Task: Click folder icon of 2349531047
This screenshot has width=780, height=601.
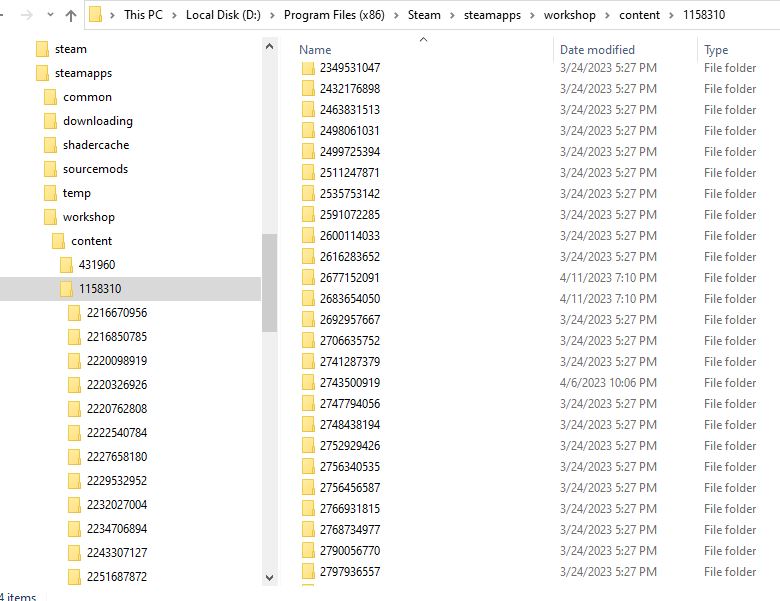Action: (308, 68)
